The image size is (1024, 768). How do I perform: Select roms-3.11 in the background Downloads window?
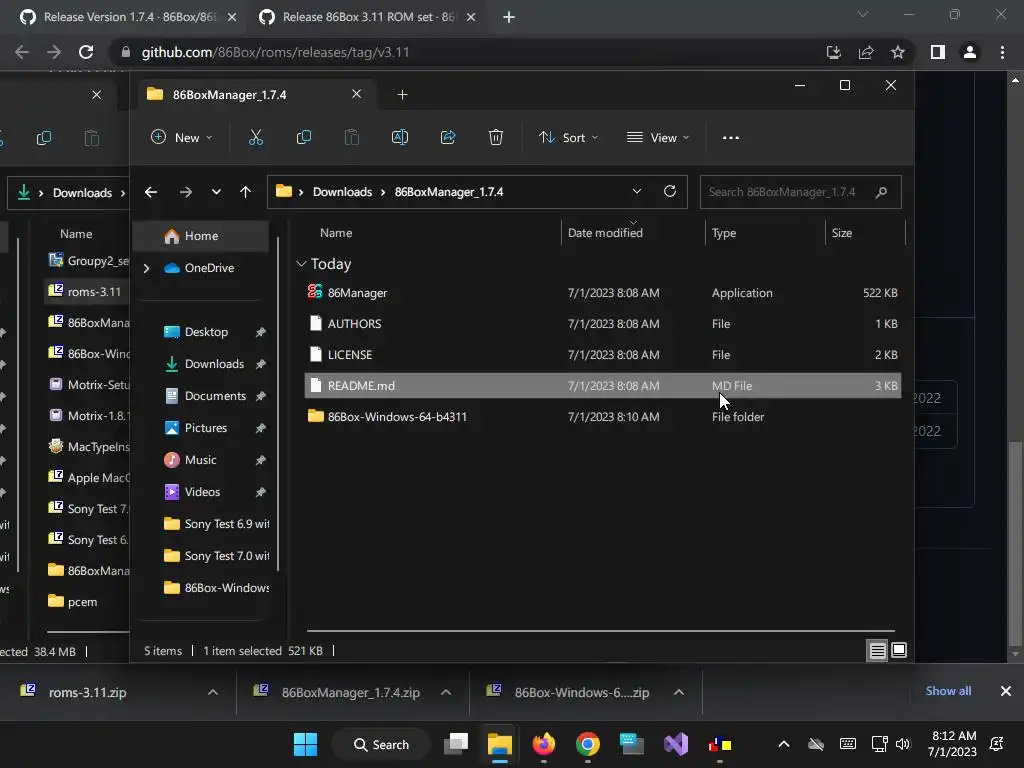(x=88, y=292)
